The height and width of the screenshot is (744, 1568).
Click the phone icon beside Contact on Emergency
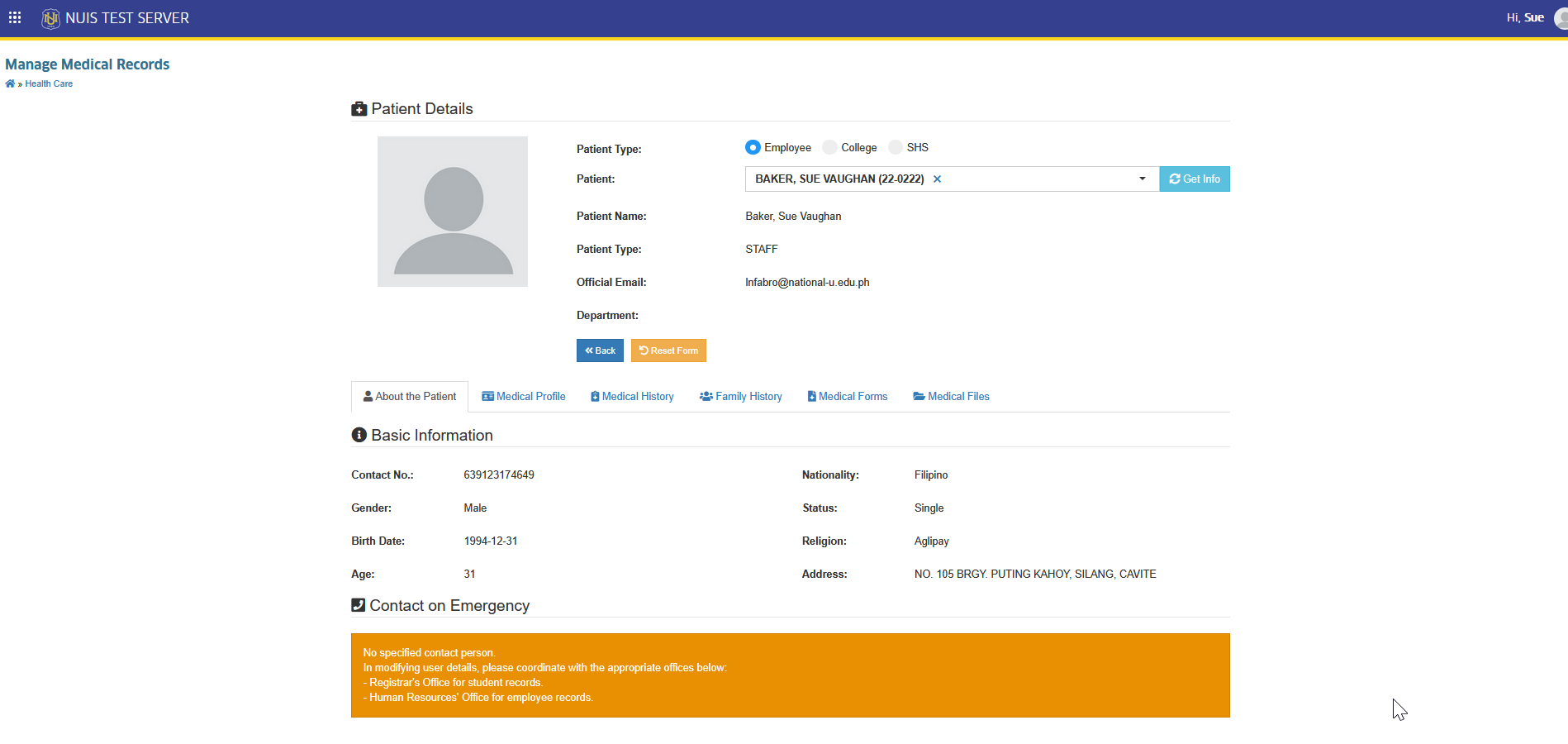tap(359, 605)
